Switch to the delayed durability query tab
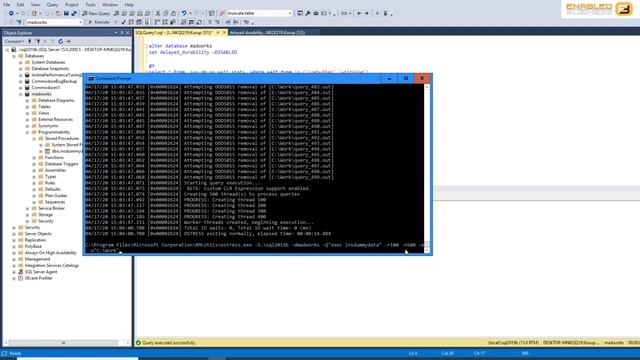Viewport: 640px width, 360px height. 267,32
